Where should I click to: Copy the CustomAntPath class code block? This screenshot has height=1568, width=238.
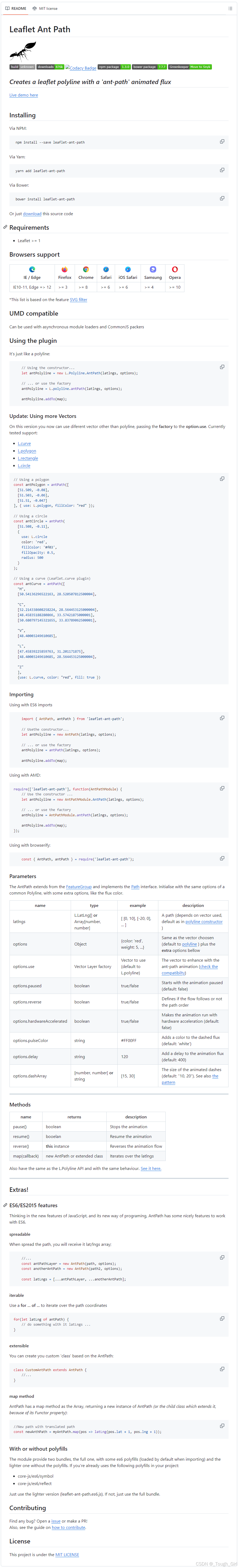tap(222, 1369)
